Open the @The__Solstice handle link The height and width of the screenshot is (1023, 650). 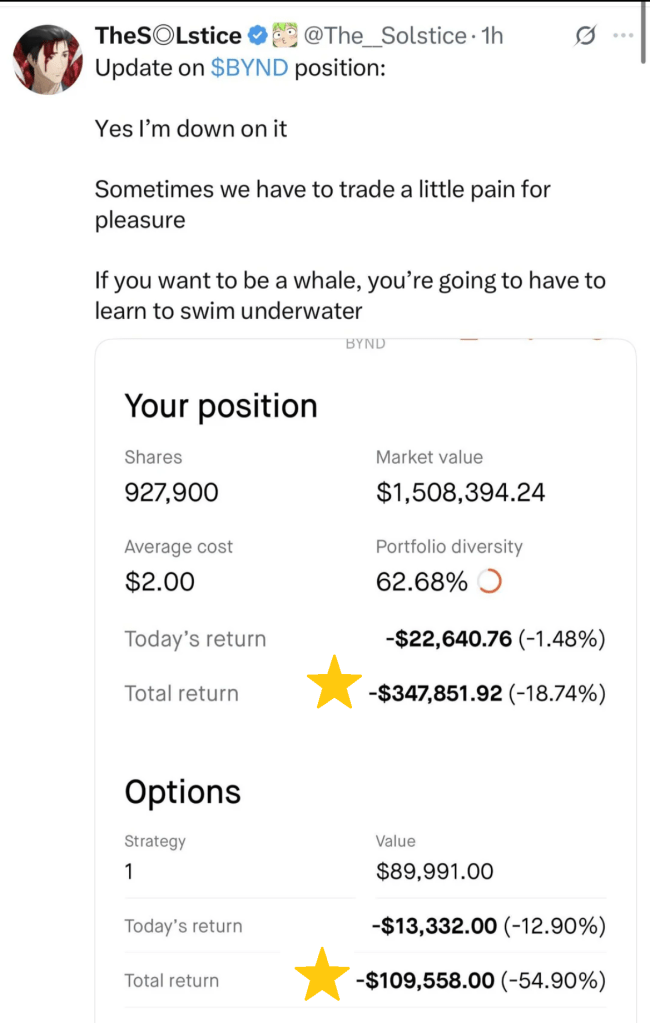click(x=386, y=37)
